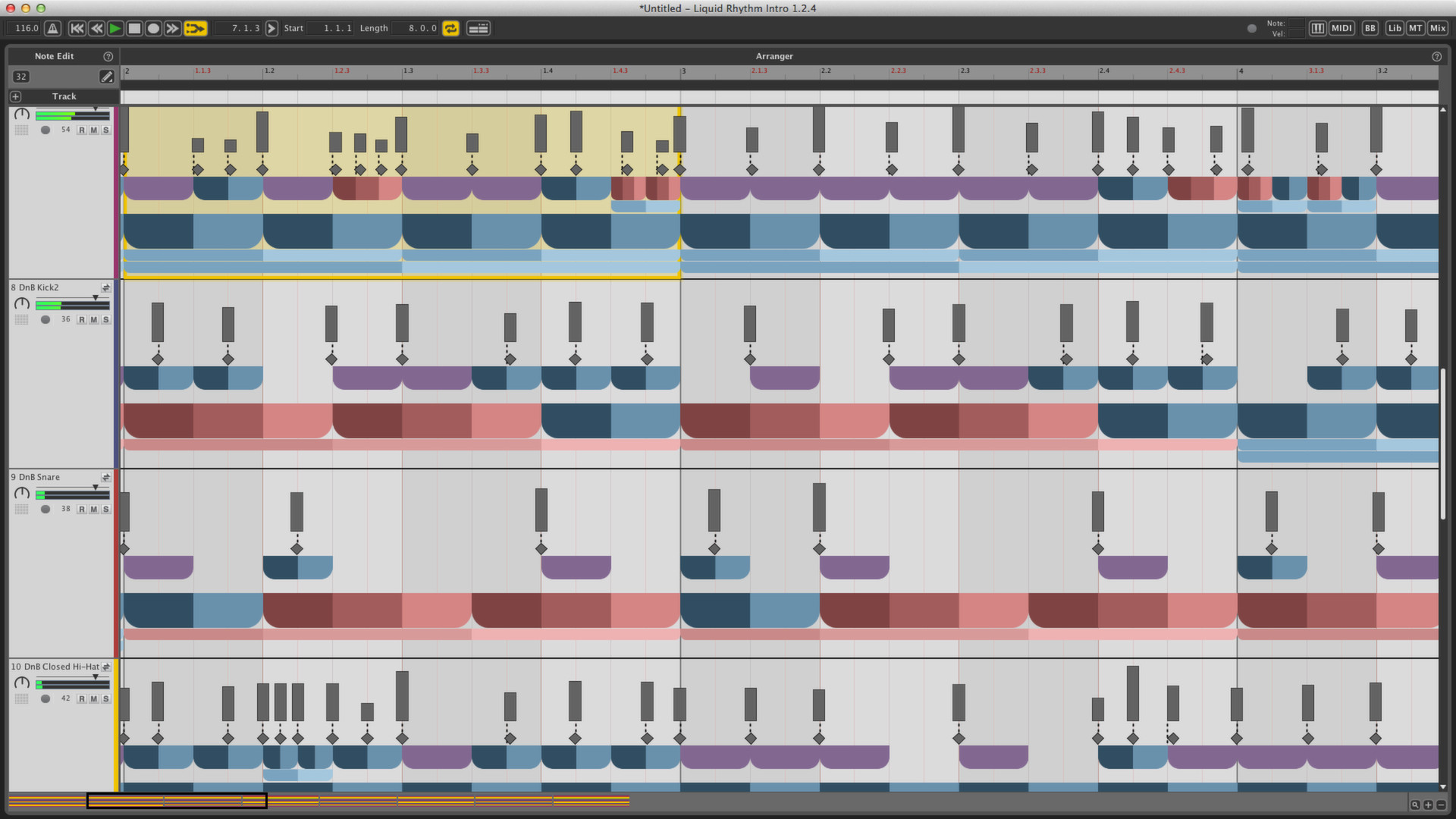Select the Arranger panel header

point(773,55)
